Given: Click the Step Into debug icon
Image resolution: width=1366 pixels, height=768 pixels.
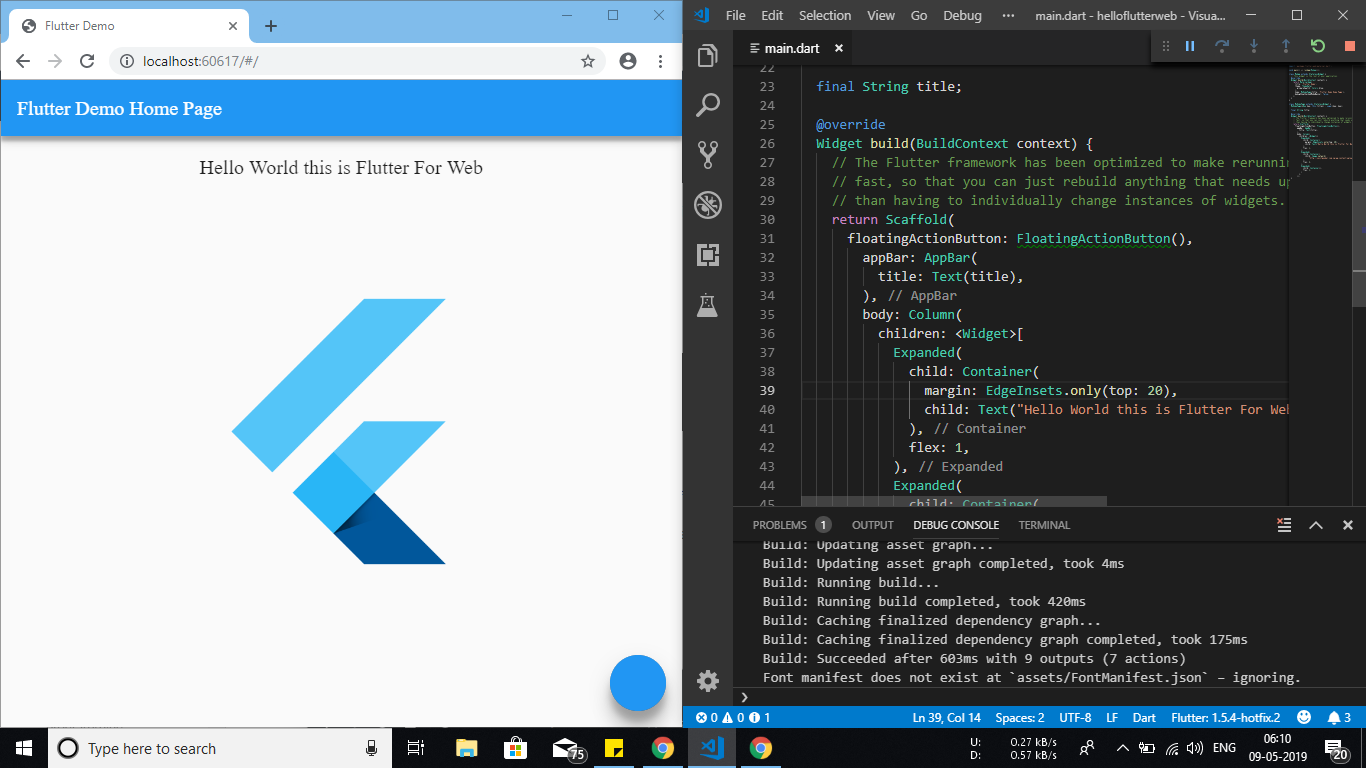Looking at the screenshot, I should (x=1253, y=46).
